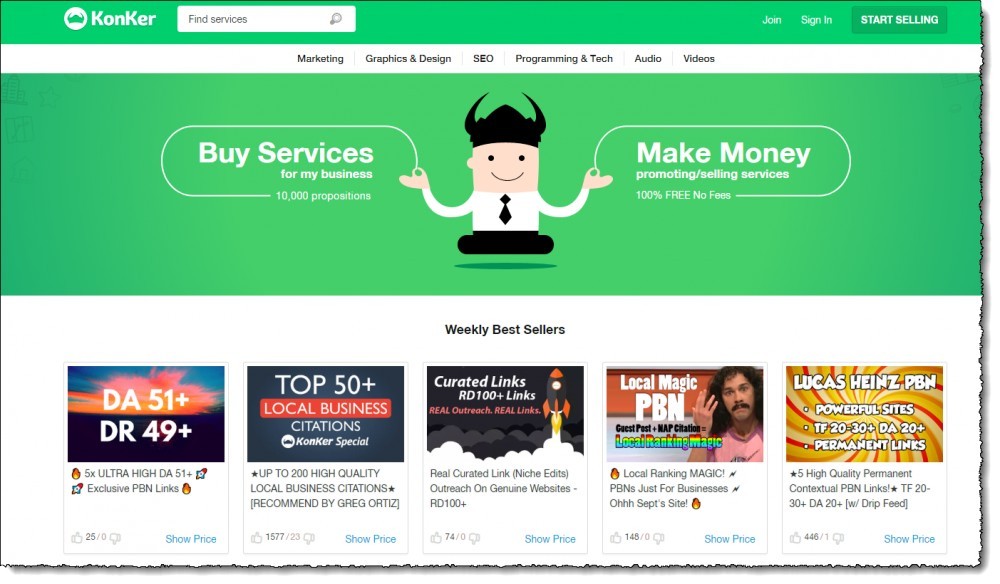The width and height of the screenshot is (1000, 584).
Task: Thumbs down the Lucas Heinz PBN listing
Action: [x=838, y=539]
